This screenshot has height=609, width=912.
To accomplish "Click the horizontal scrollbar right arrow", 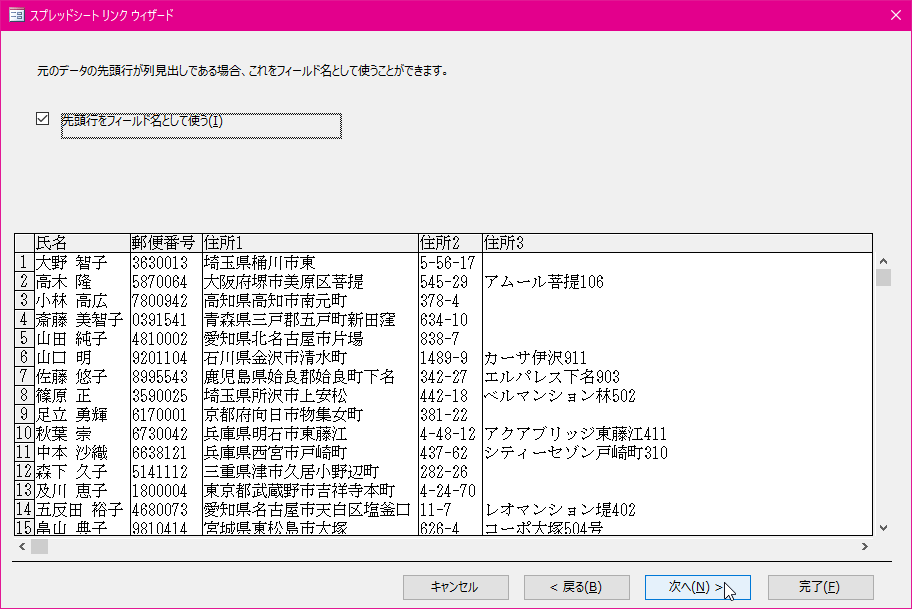I will coord(865,547).
